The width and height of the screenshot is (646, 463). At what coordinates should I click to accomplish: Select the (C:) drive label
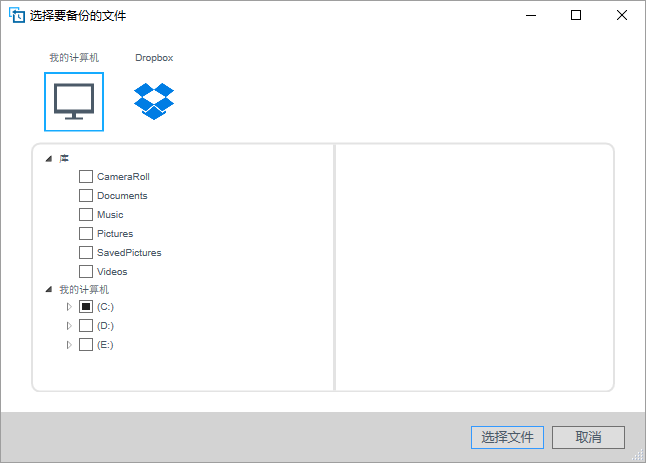click(x=105, y=307)
